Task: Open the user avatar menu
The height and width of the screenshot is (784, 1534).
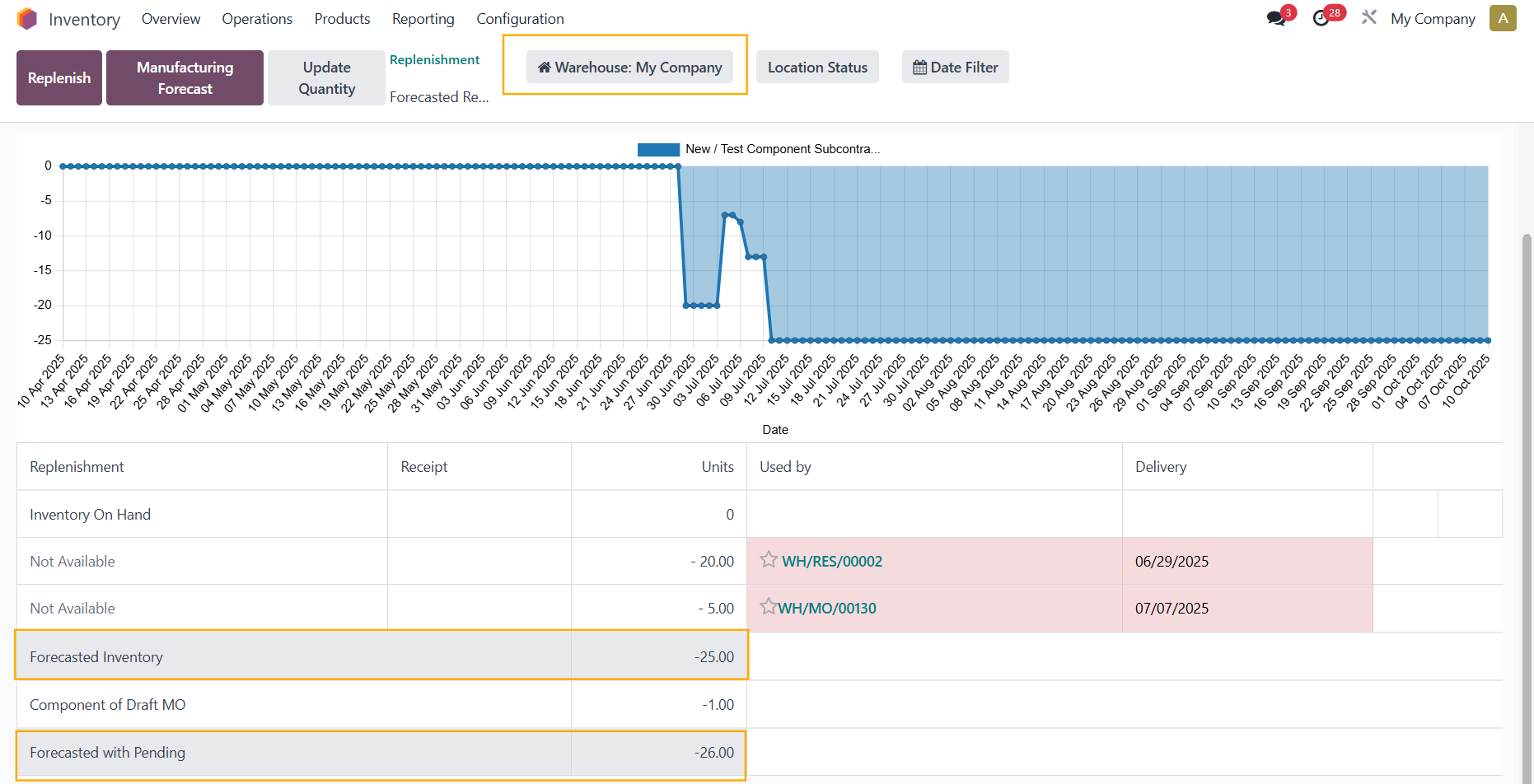Action: (x=1503, y=18)
